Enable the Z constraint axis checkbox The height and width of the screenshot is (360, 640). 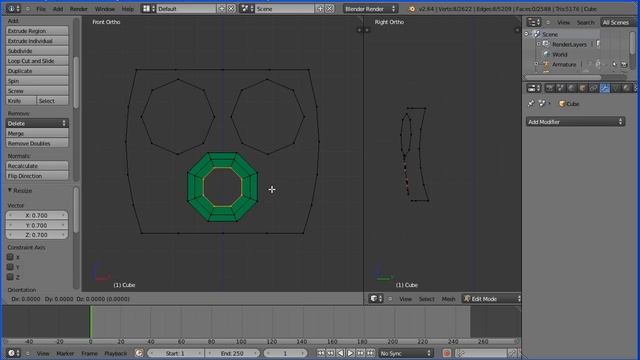10,277
